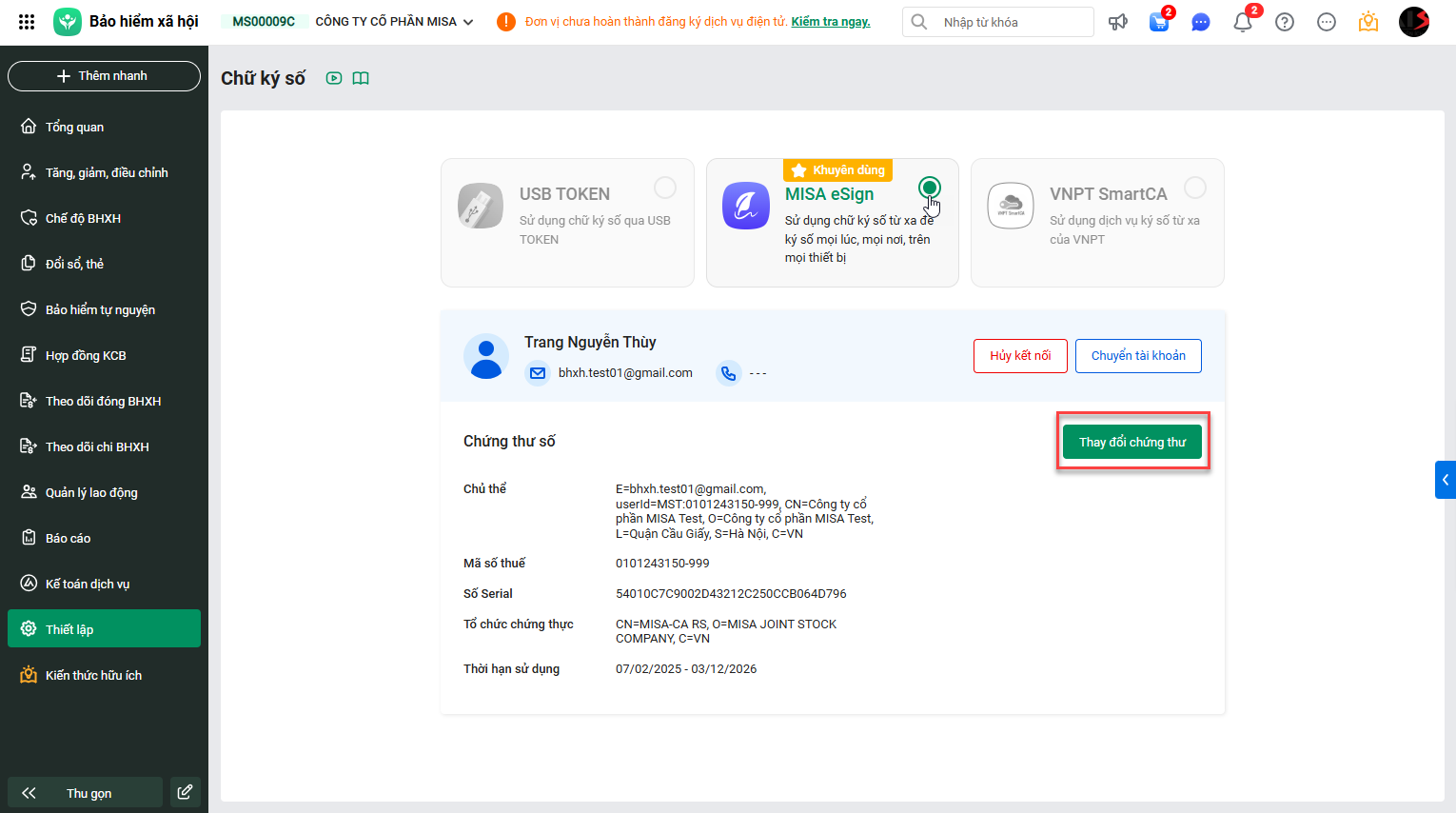Open Kiến thức hữu ích menu
Viewport: 1456px width, 813px height.
click(x=104, y=675)
